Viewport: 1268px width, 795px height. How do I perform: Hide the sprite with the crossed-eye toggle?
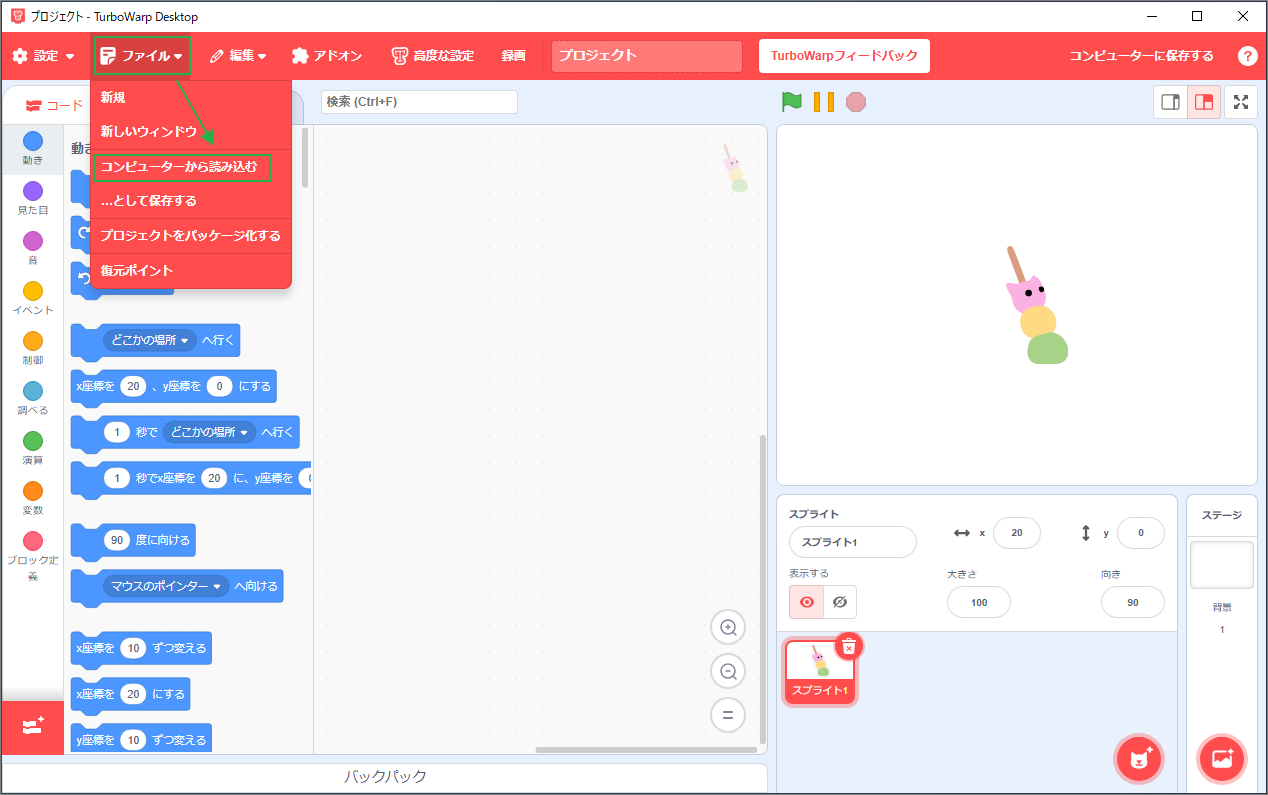point(839,602)
